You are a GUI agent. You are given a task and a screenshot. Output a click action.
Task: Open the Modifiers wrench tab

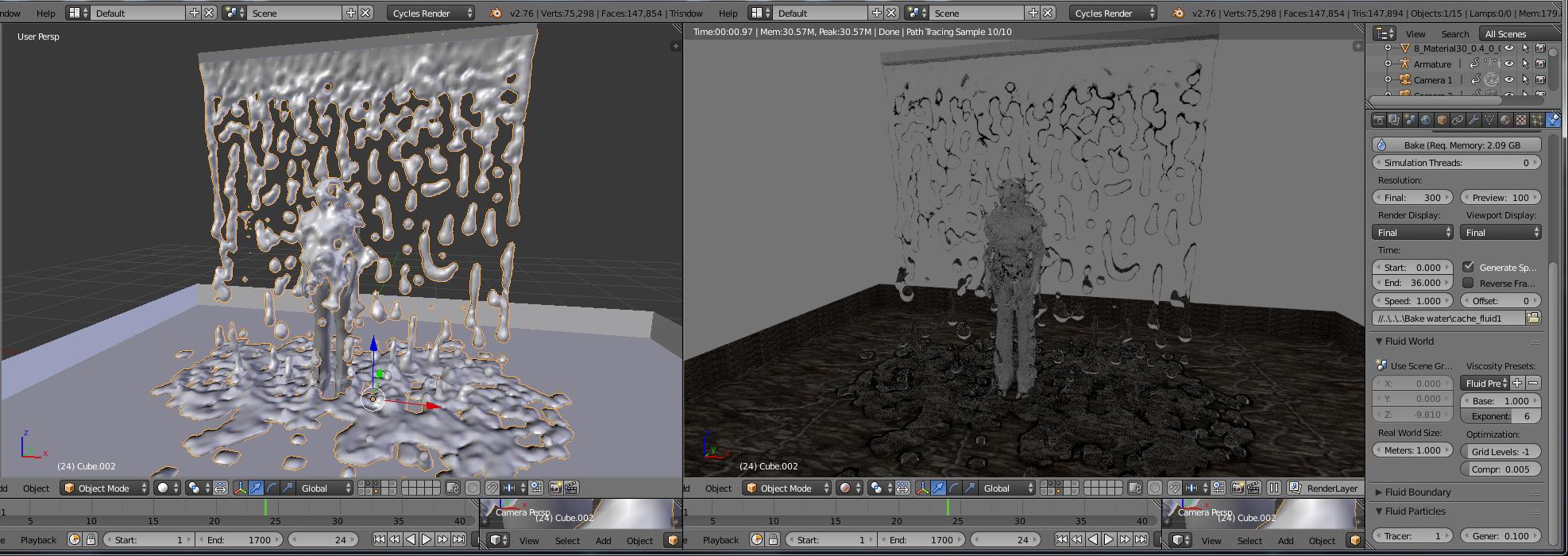[1473, 120]
